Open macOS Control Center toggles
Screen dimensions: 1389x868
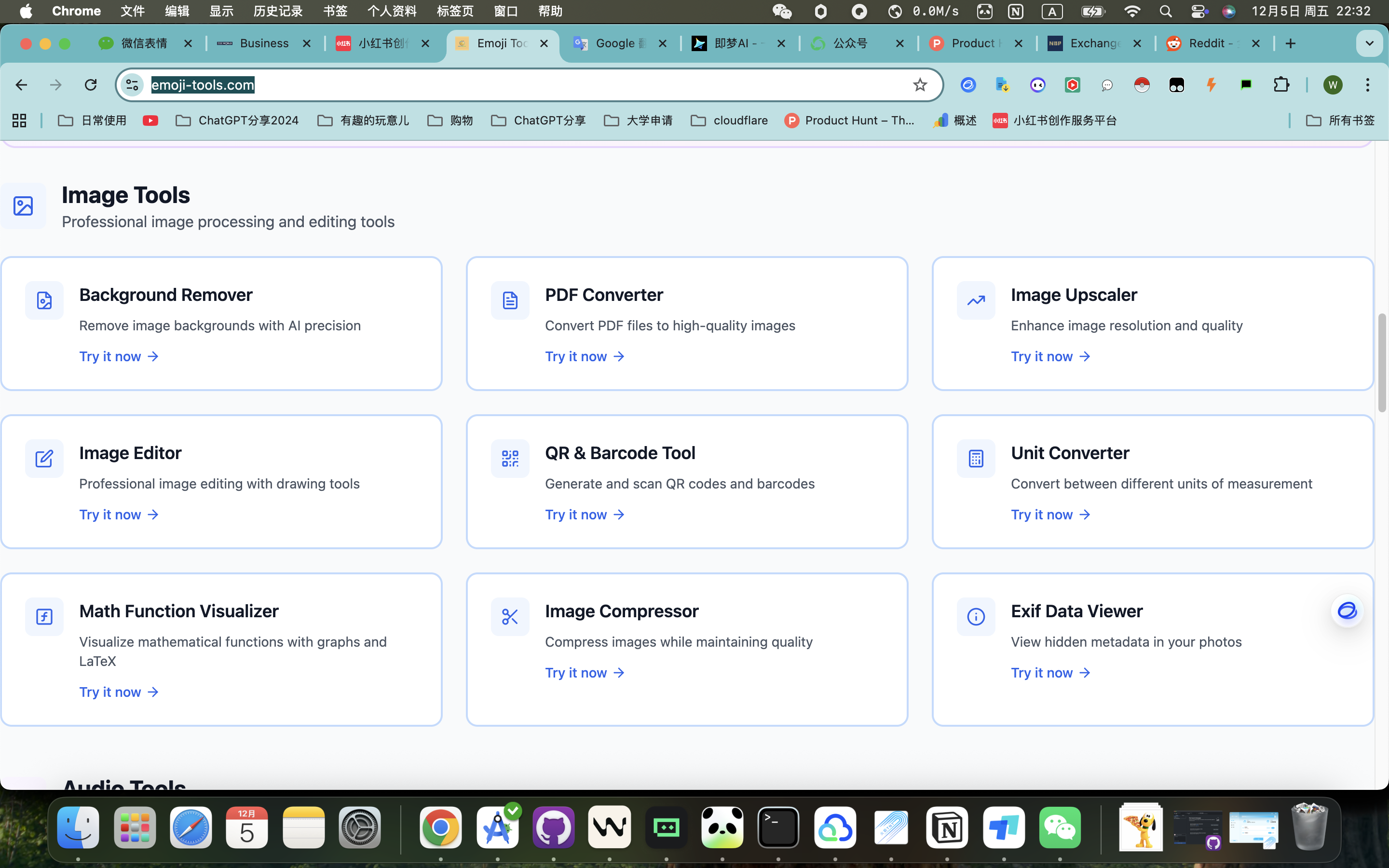tap(1198, 11)
